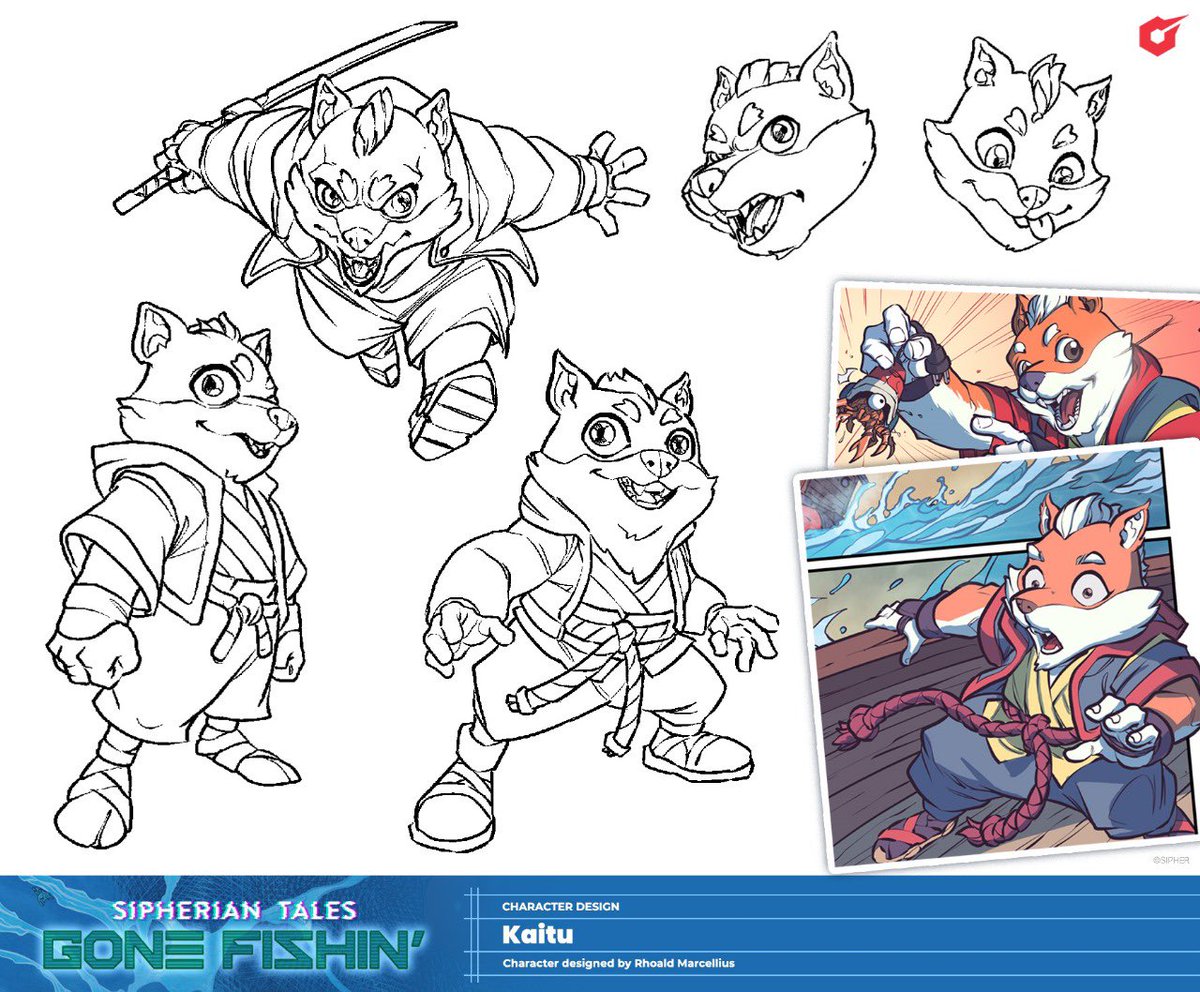Click 'Character designed by Rhoald Marcellius' credit
This screenshot has height=992, width=1200.
click(x=620, y=965)
